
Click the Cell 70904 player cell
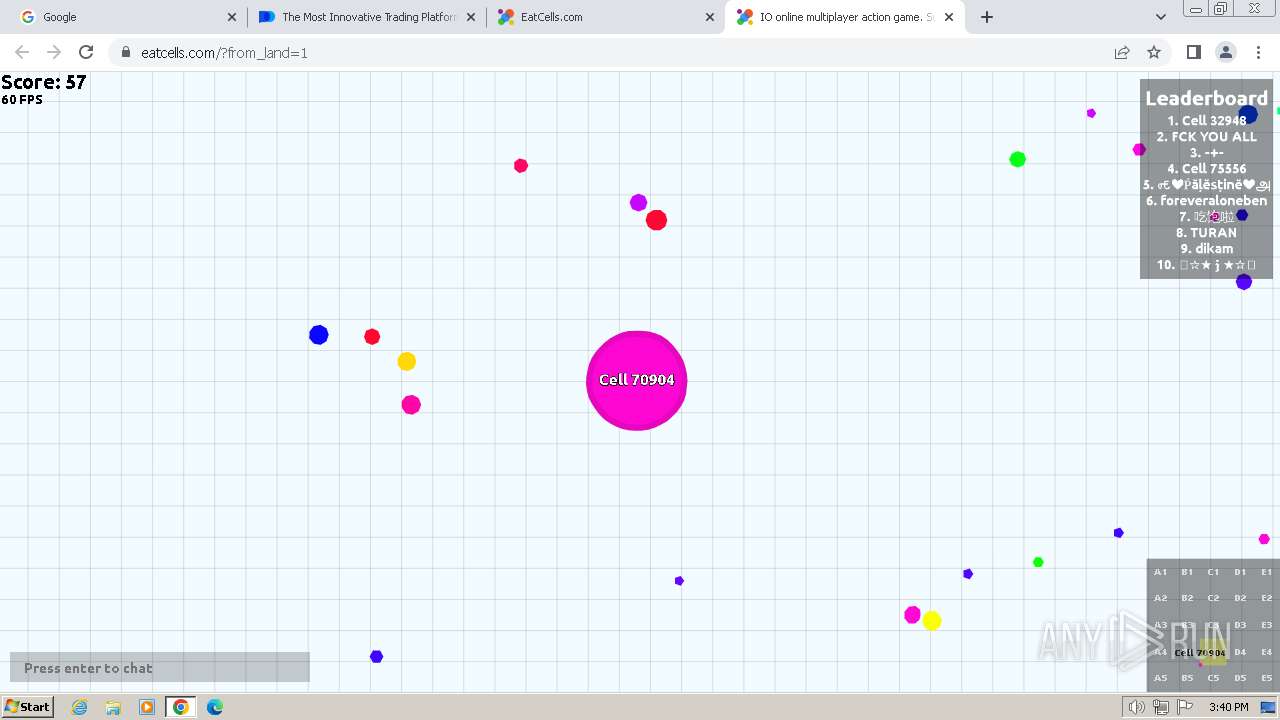[x=636, y=380]
